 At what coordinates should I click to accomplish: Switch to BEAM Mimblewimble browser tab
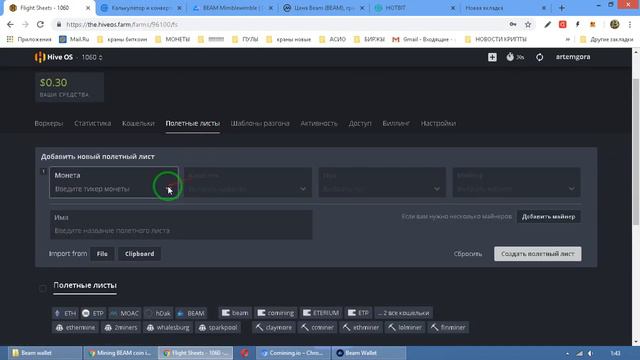234,8
